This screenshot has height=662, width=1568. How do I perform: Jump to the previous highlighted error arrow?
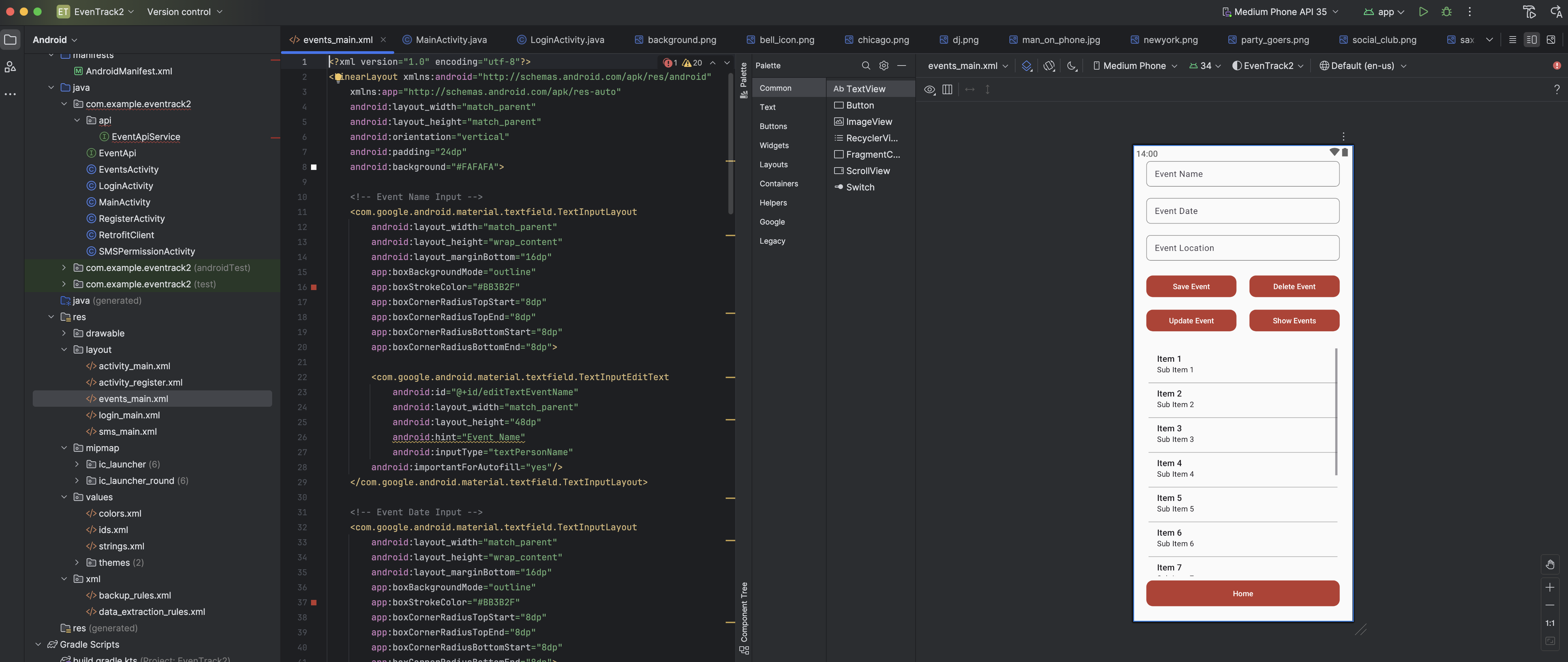click(x=713, y=62)
